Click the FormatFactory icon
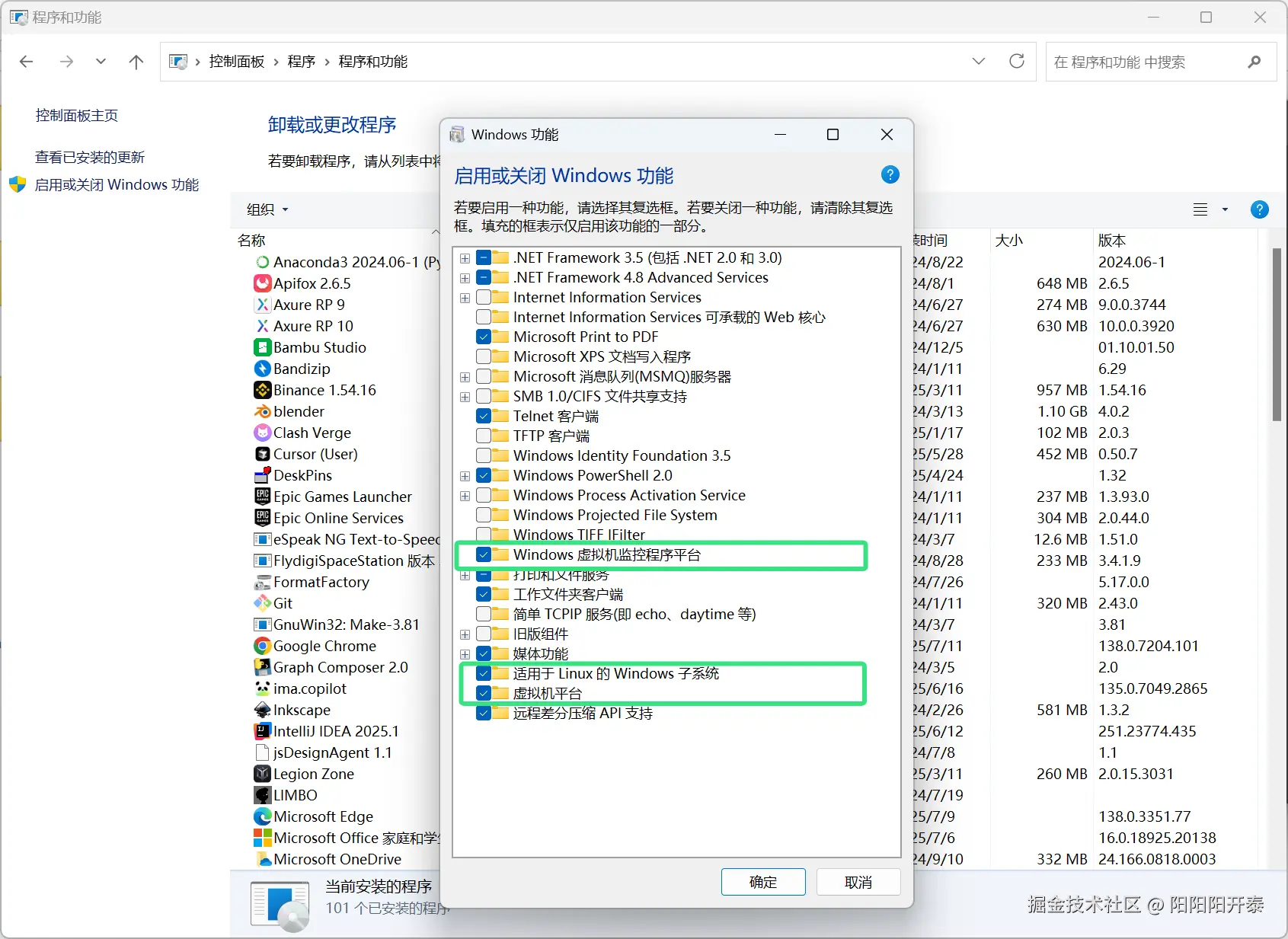1288x939 pixels. click(x=262, y=582)
